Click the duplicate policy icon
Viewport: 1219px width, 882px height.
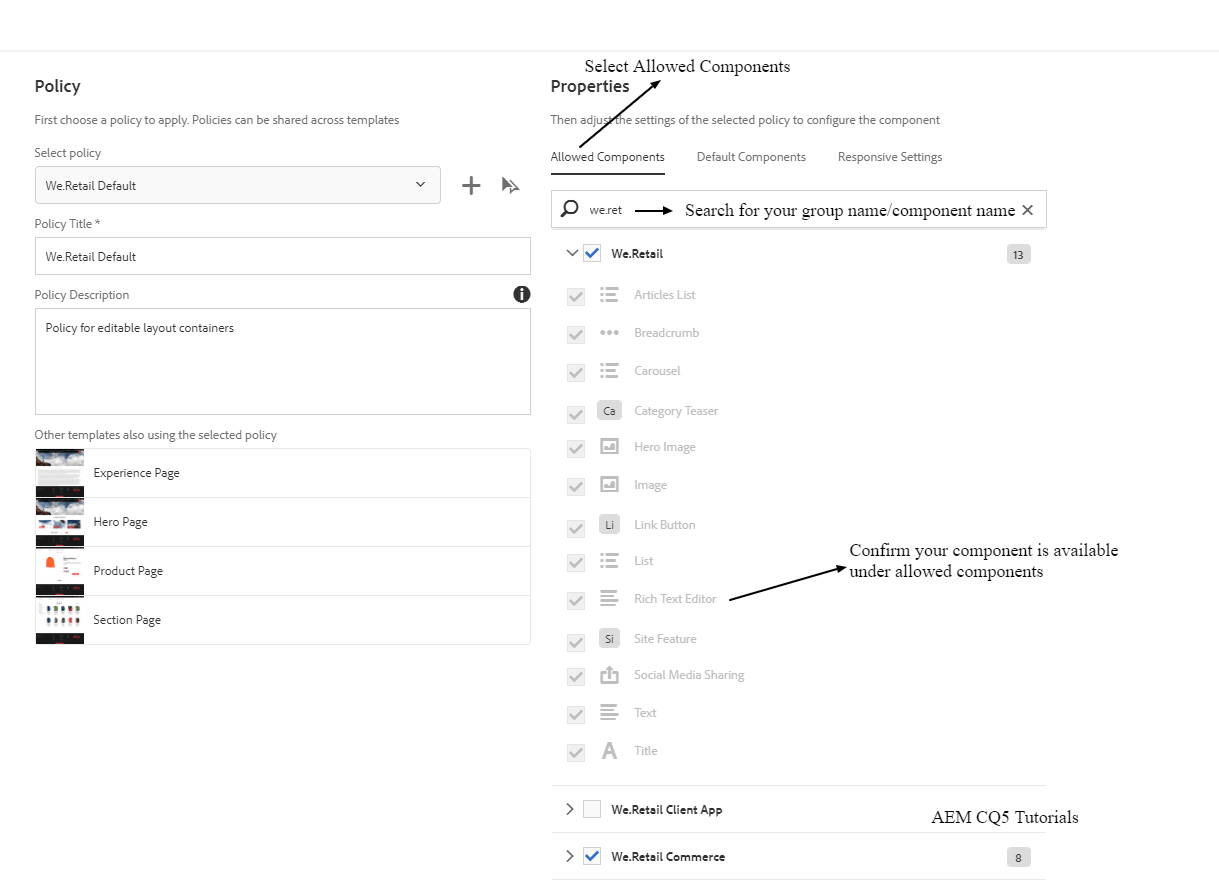(511, 186)
